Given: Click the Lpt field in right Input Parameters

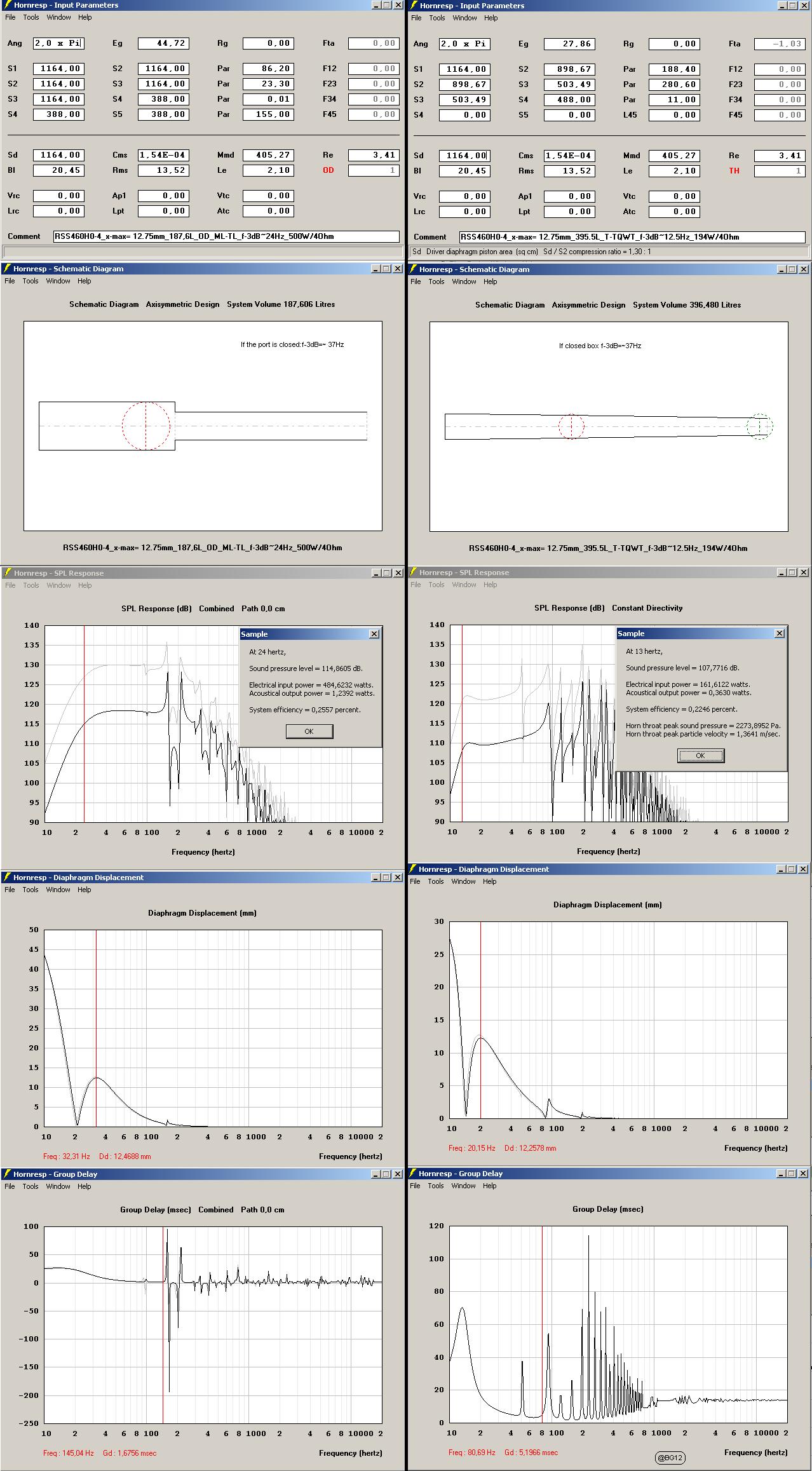Looking at the screenshot, I should pos(569,212).
